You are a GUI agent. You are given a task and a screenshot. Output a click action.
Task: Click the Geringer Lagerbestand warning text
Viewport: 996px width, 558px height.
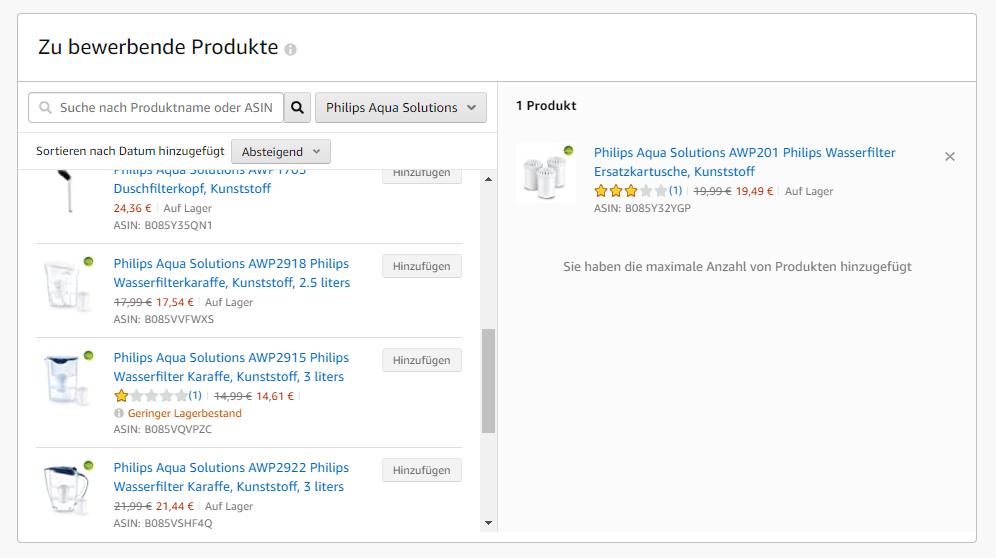coord(185,413)
